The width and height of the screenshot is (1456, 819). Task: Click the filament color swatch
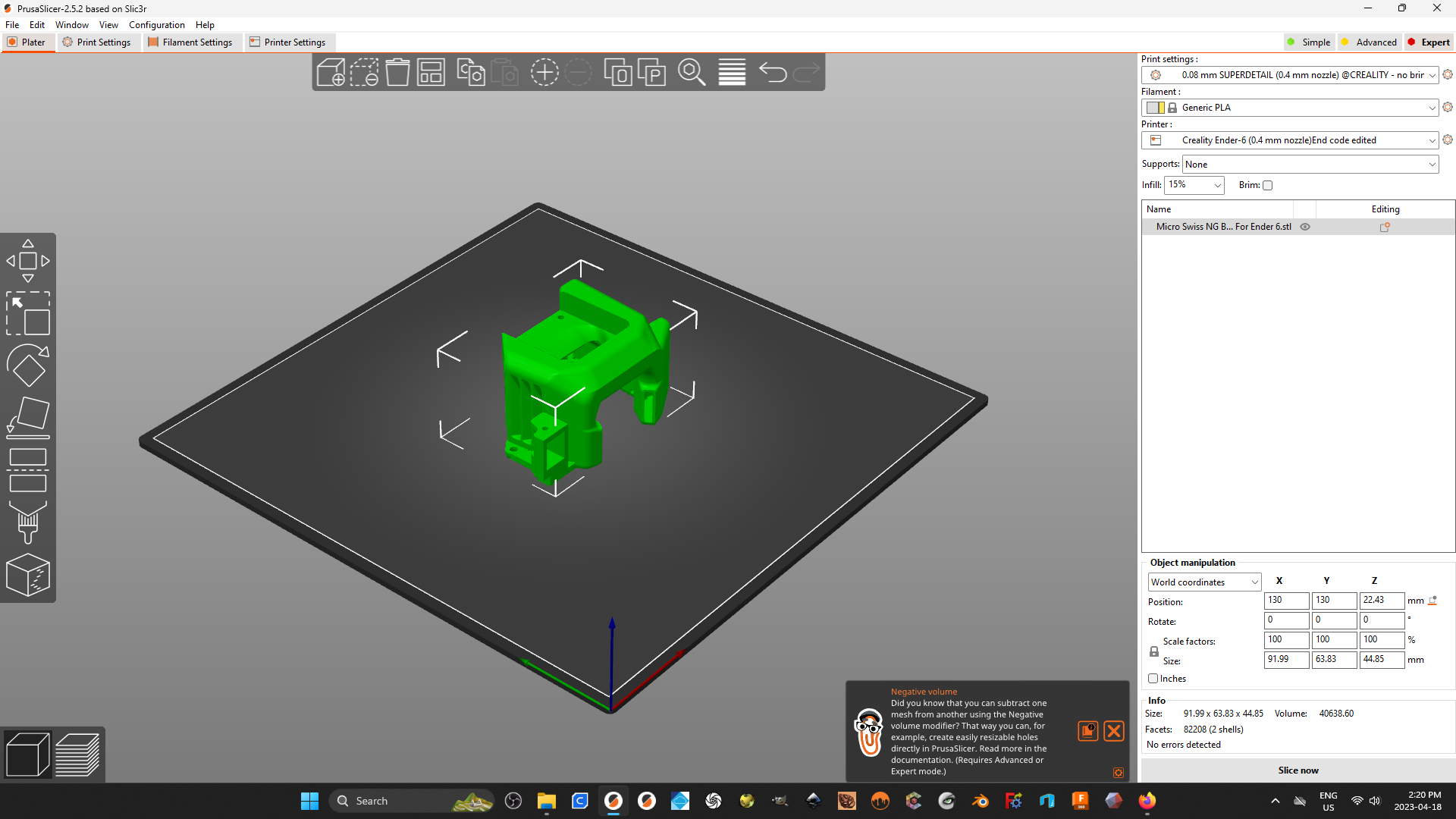tap(1155, 108)
